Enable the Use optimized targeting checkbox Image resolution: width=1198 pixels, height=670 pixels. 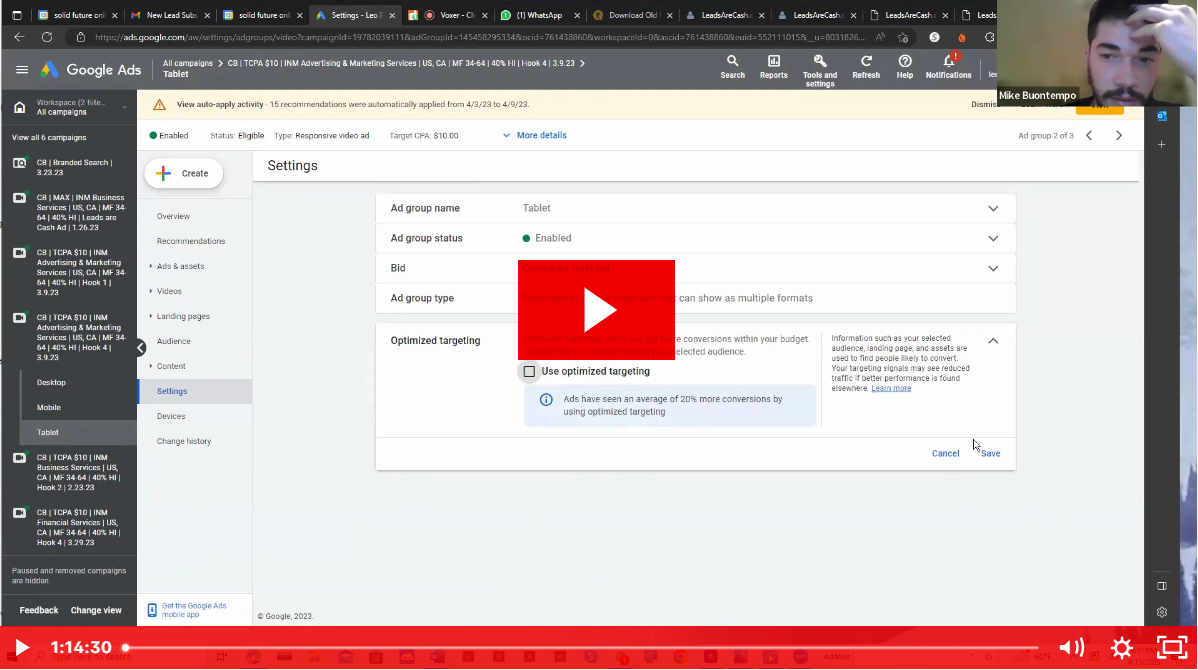click(529, 371)
